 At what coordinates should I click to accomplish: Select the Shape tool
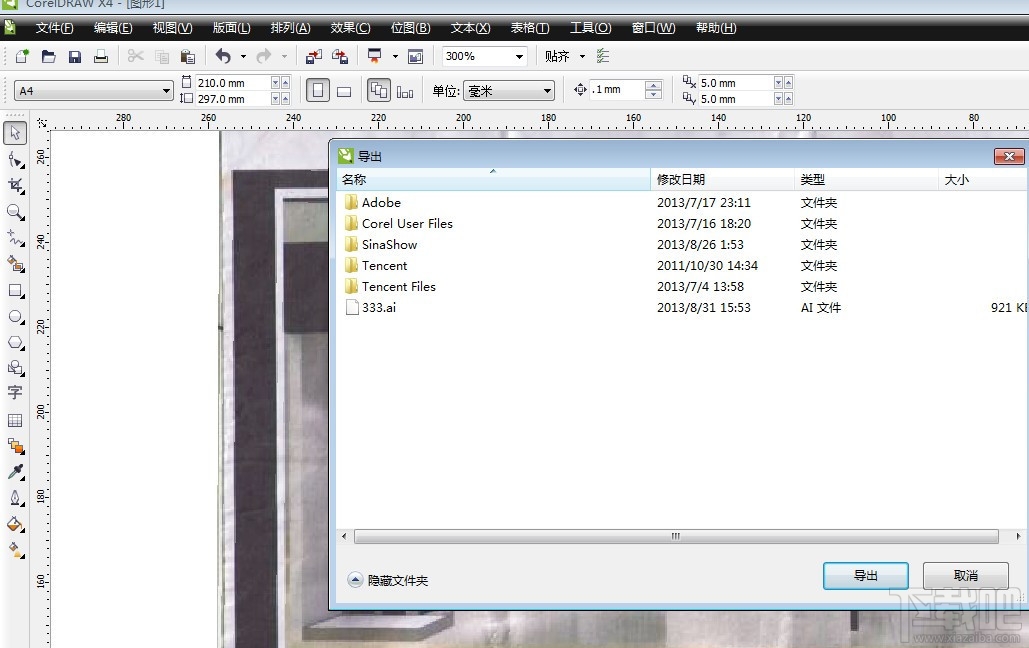pyautogui.click(x=14, y=158)
